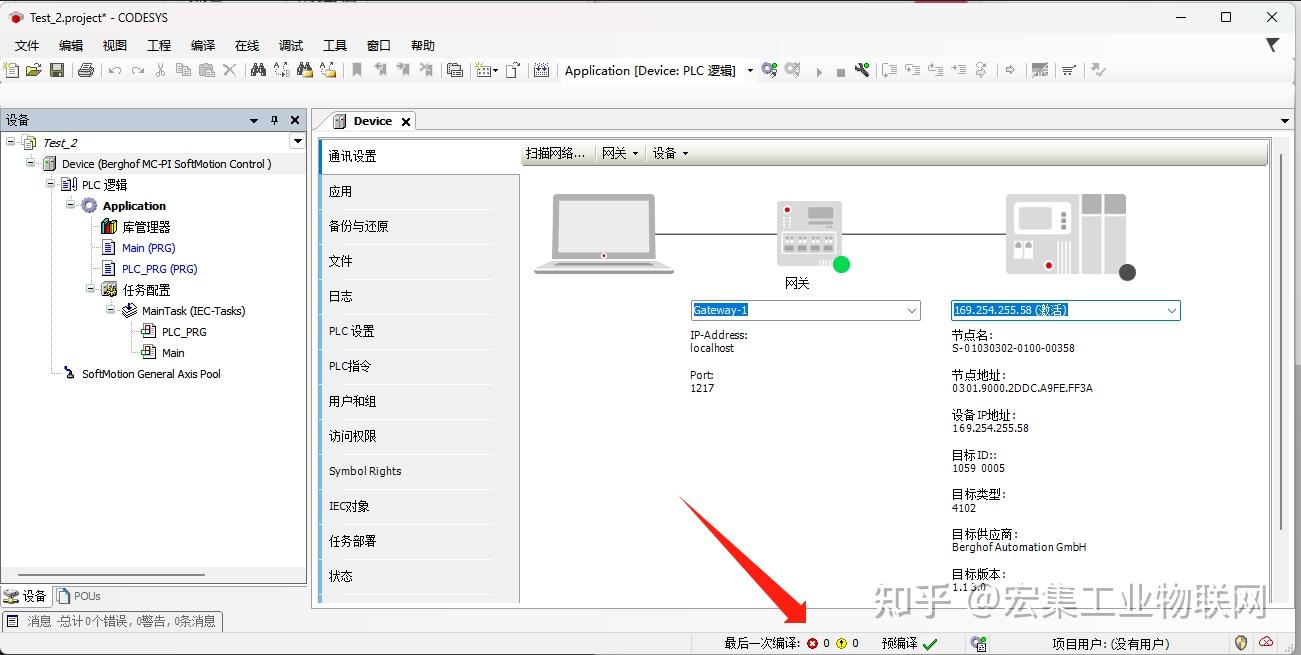Start the application with the Run icon
Viewport: 1301px width, 655px height.
pyautogui.click(x=819, y=70)
